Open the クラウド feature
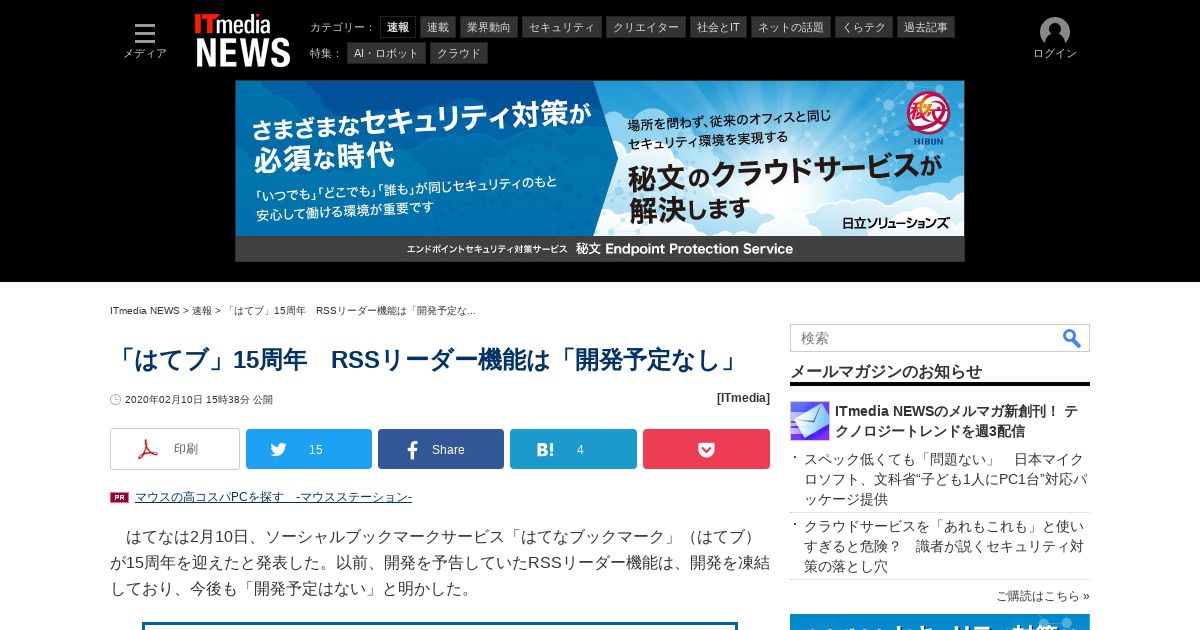Viewport: 1200px width, 630px height. [x=459, y=53]
